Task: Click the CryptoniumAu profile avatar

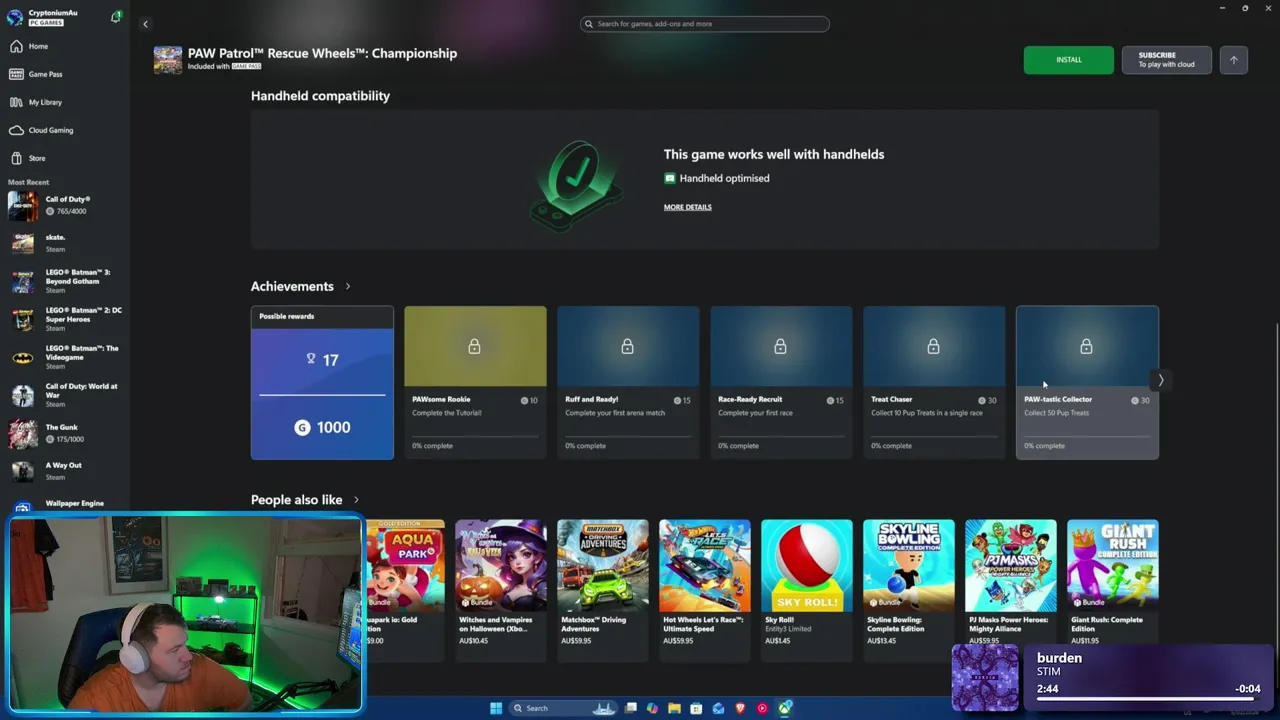Action: pyautogui.click(x=15, y=17)
